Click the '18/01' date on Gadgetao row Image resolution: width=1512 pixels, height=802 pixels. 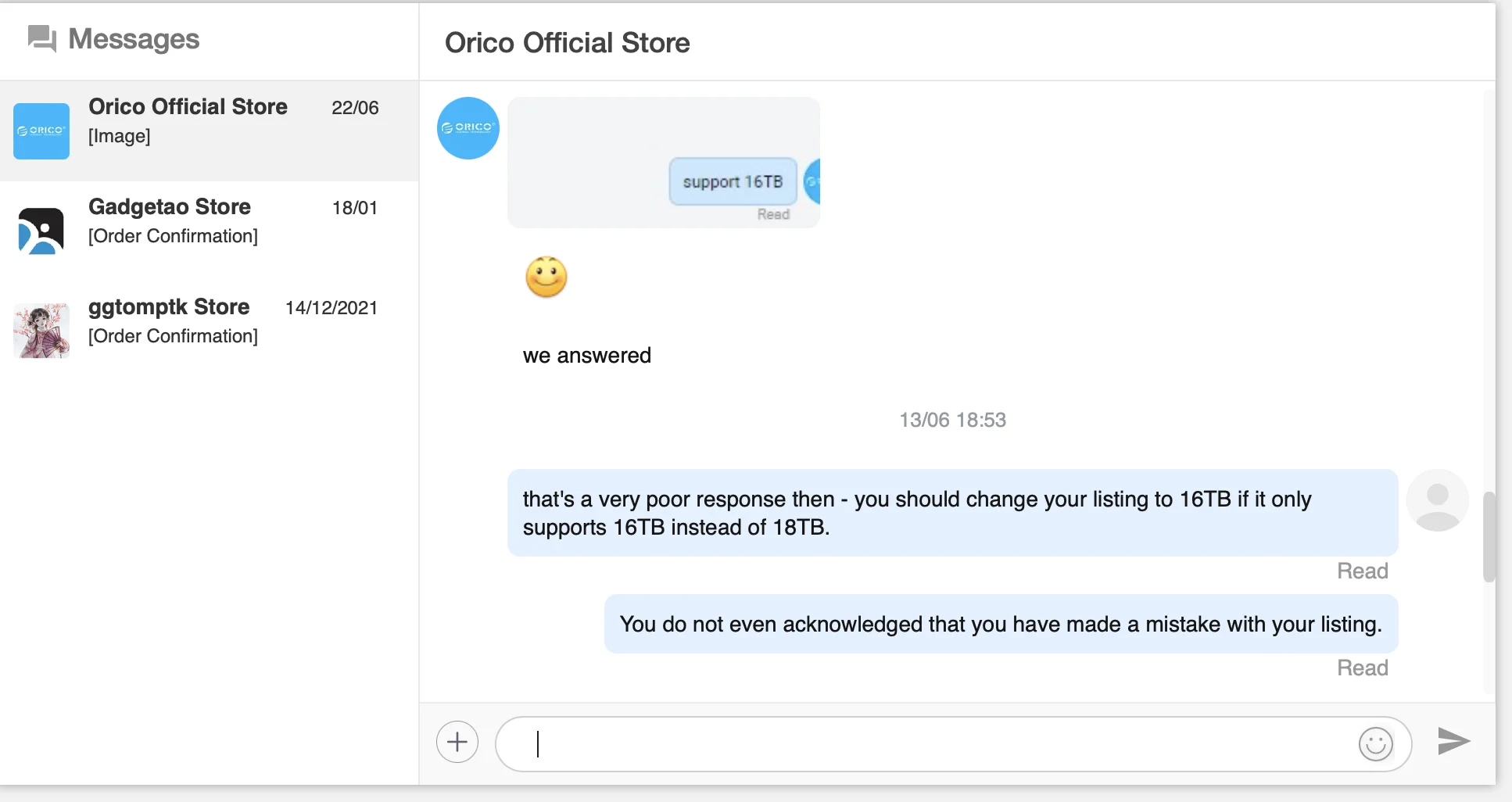click(355, 208)
